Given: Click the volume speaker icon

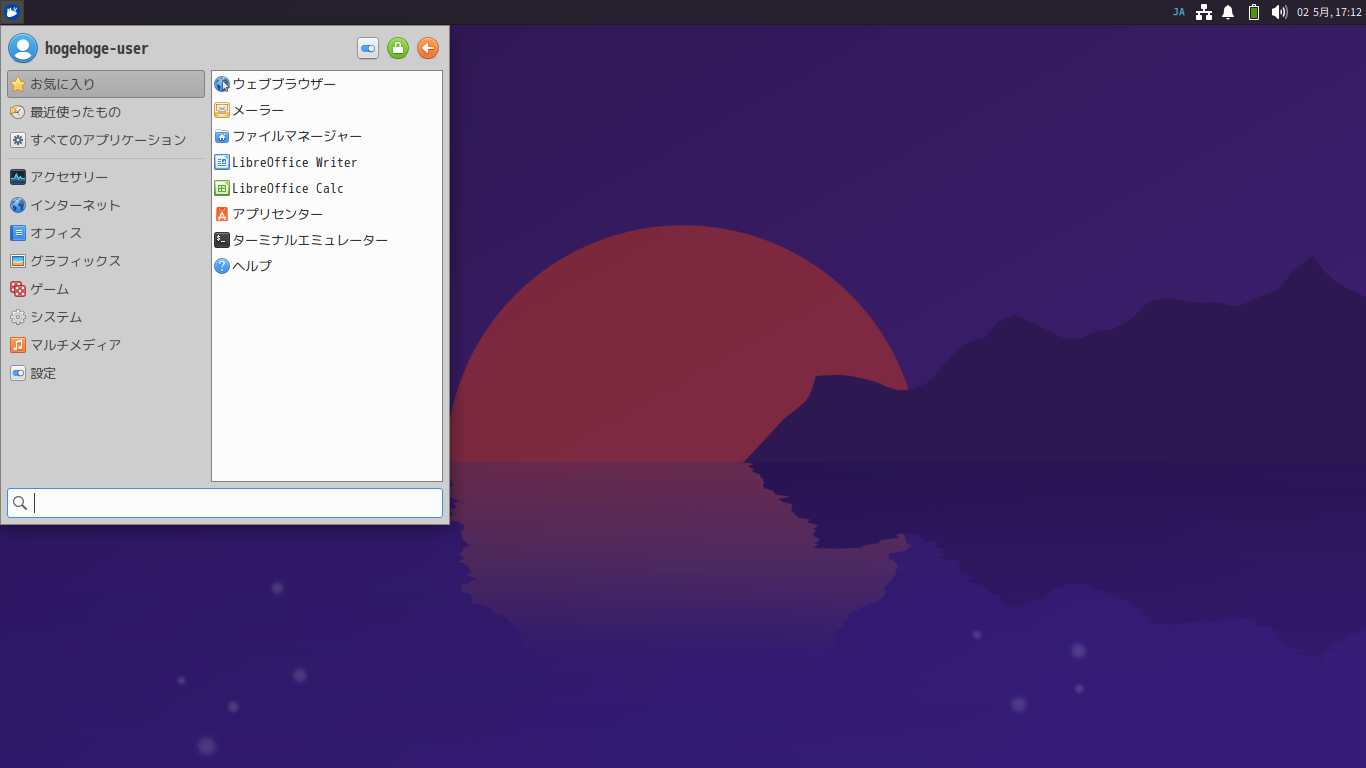Looking at the screenshot, I should 1280,12.
